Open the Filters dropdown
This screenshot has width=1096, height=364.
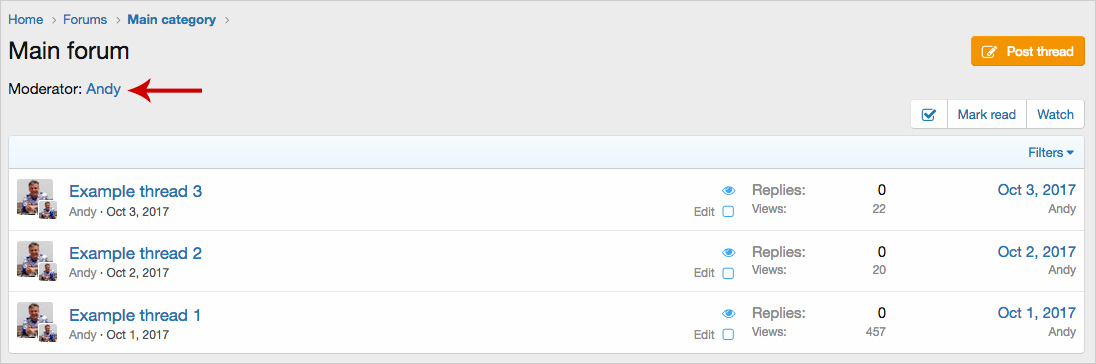pos(1051,152)
